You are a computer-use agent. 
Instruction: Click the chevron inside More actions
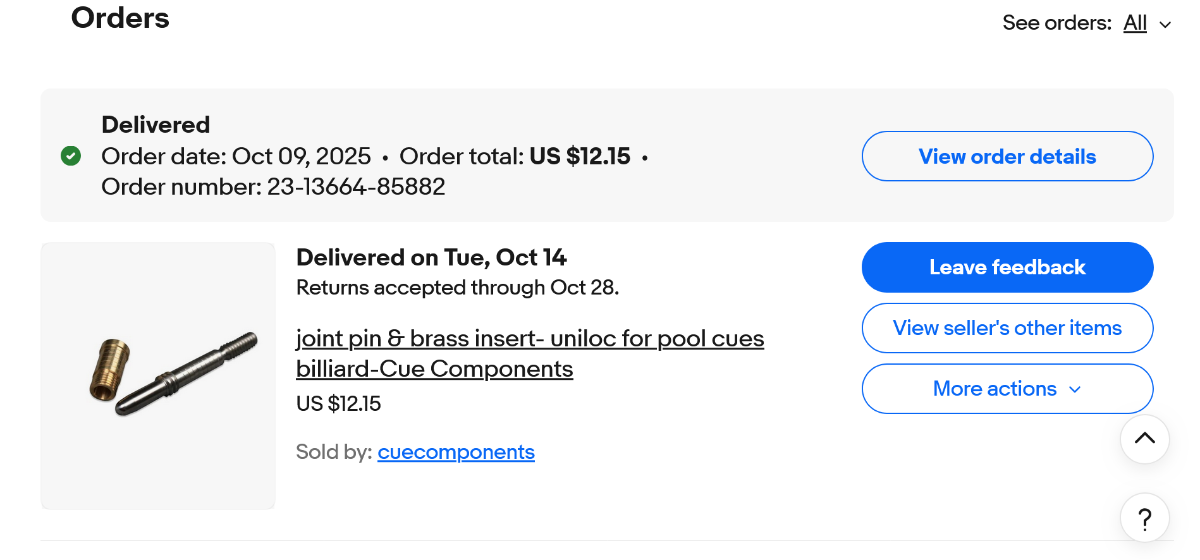1075,389
